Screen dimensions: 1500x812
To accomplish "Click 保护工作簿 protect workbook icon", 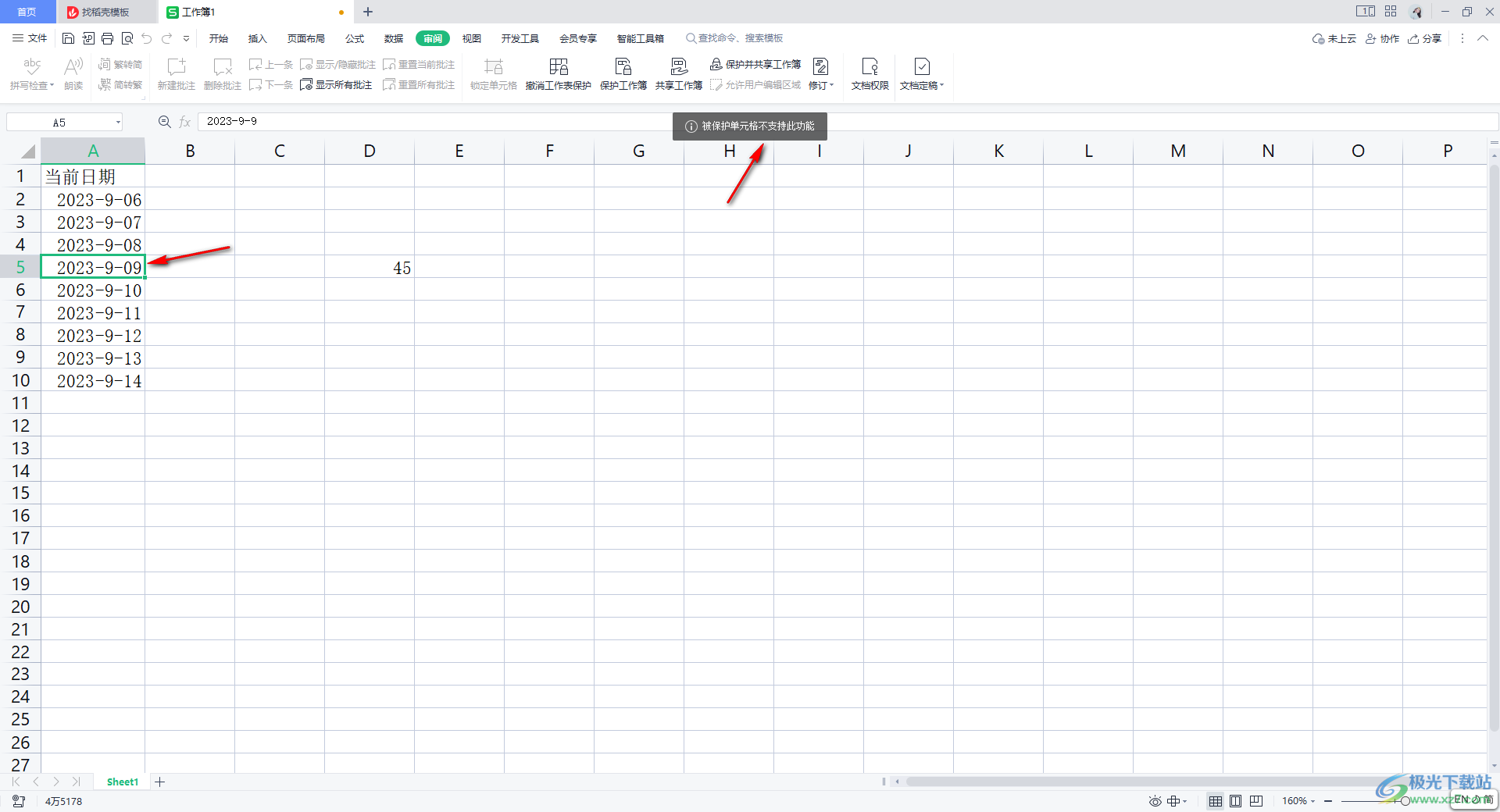I will (623, 74).
